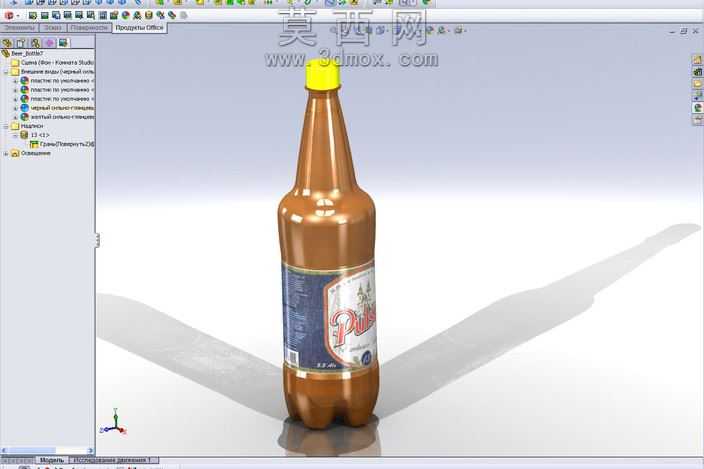Screen dimensions: 704x469
Task: Collapse the Надписи folder node
Action: 6,126
